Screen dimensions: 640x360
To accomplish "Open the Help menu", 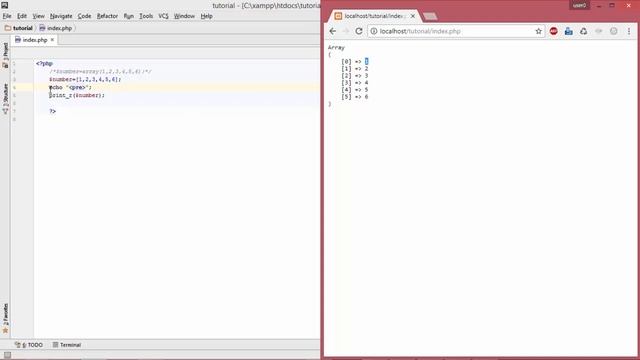I will [x=207, y=16].
